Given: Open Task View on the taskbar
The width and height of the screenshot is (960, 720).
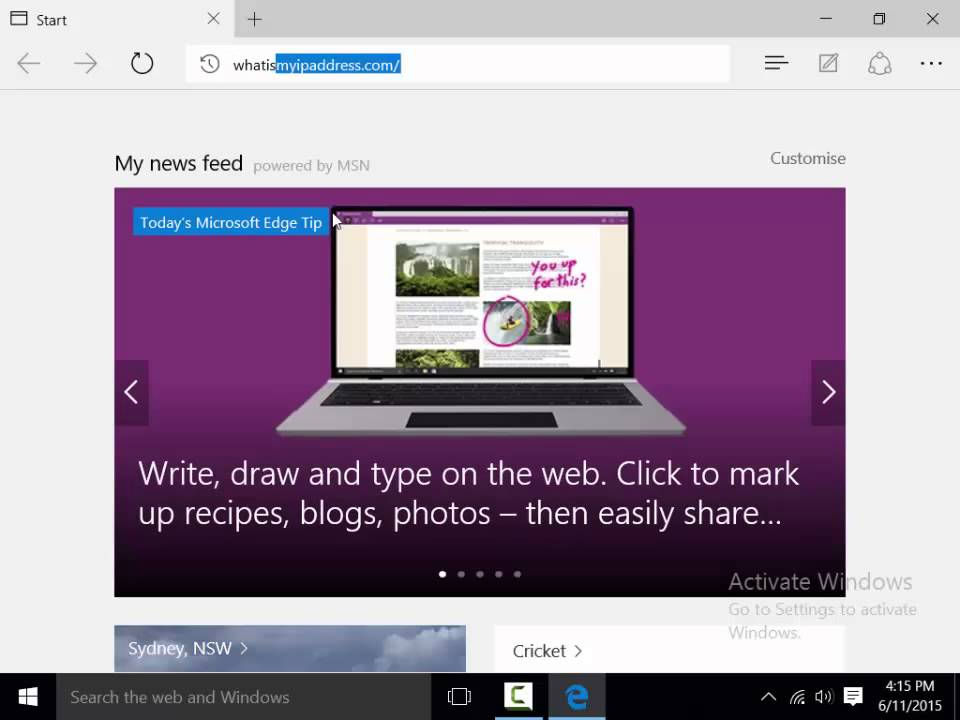Looking at the screenshot, I should [x=459, y=697].
